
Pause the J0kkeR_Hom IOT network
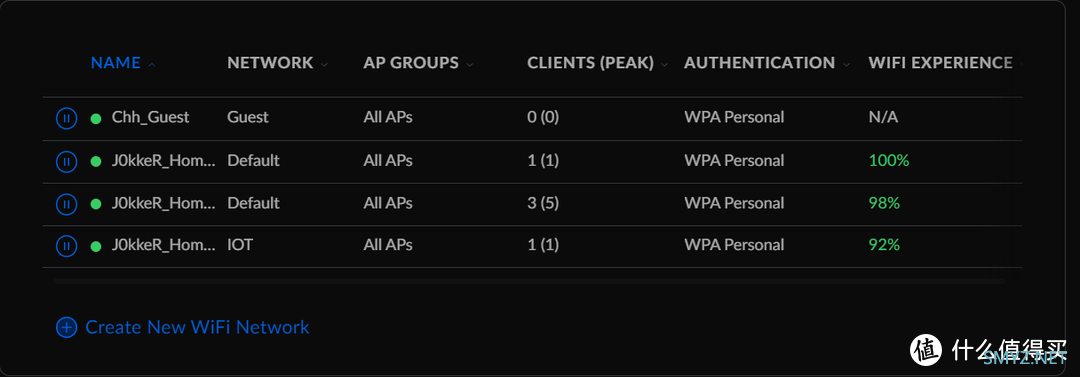click(x=65, y=245)
